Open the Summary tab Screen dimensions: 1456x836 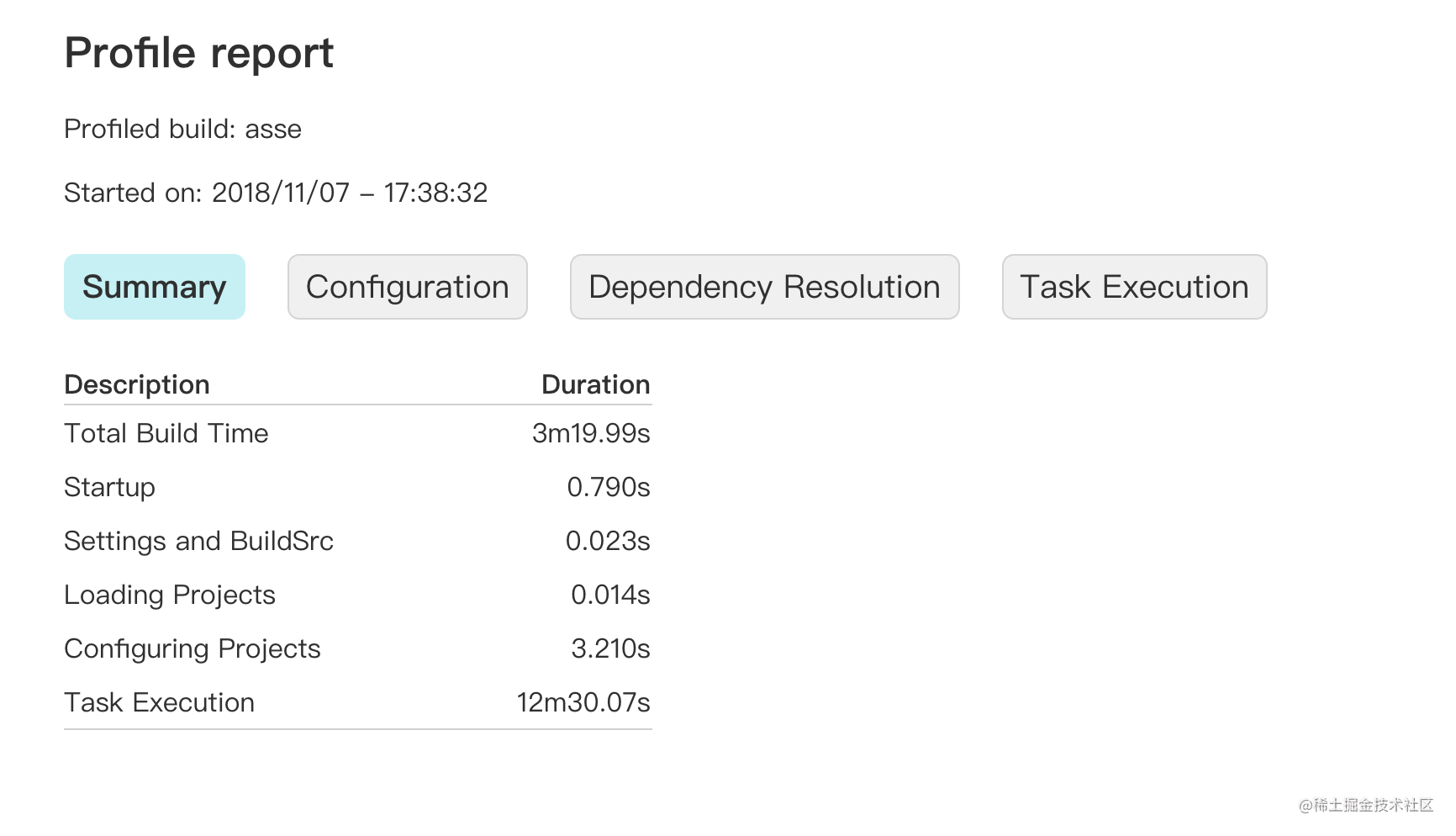[155, 287]
